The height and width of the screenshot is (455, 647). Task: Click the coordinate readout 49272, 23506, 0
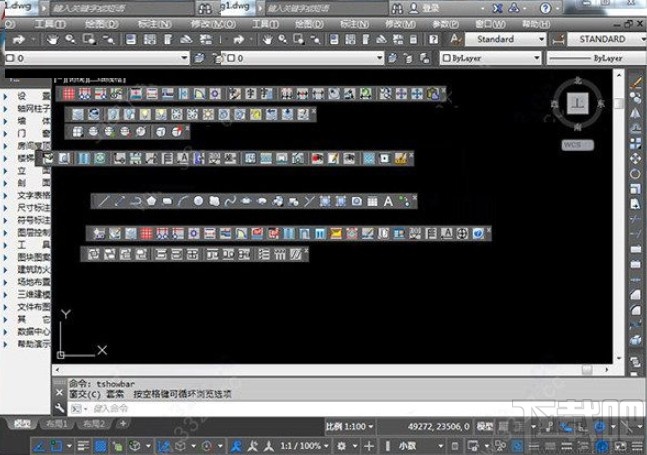(438, 426)
